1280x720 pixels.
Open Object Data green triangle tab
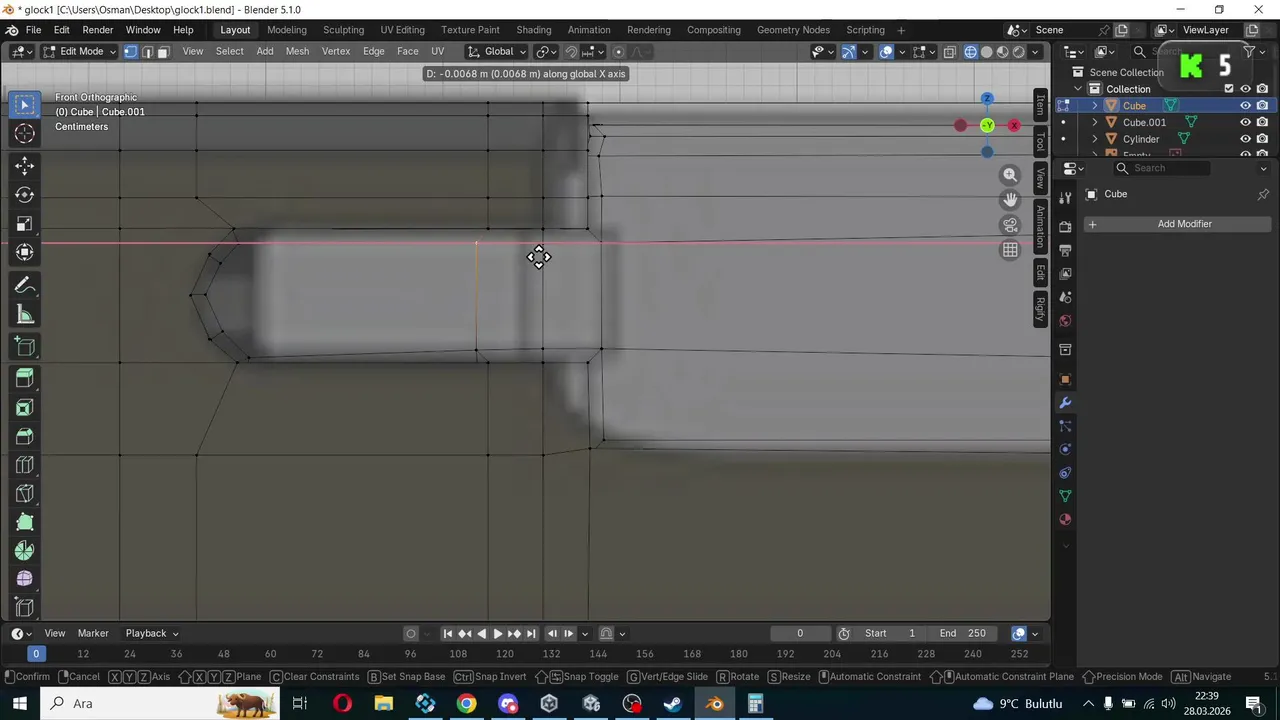pyautogui.click(x=1065, y=496)
